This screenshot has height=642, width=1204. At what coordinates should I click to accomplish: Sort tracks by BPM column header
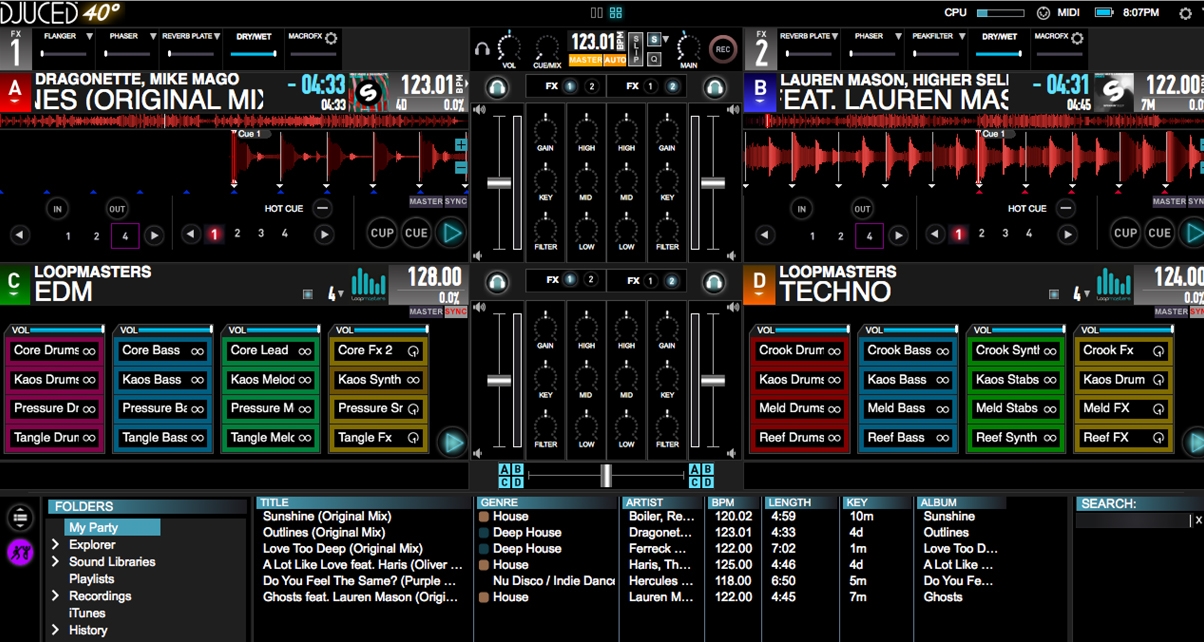(721, 502)
